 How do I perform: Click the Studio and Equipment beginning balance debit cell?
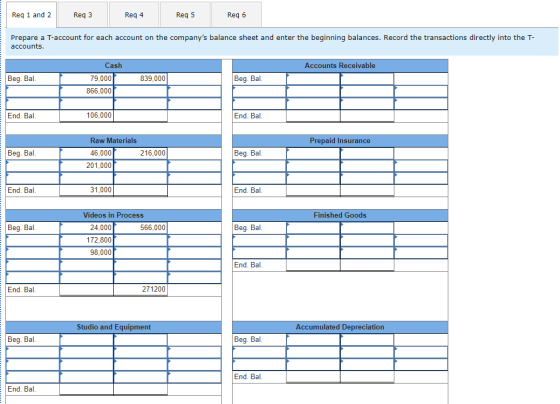tap(86, 340)
